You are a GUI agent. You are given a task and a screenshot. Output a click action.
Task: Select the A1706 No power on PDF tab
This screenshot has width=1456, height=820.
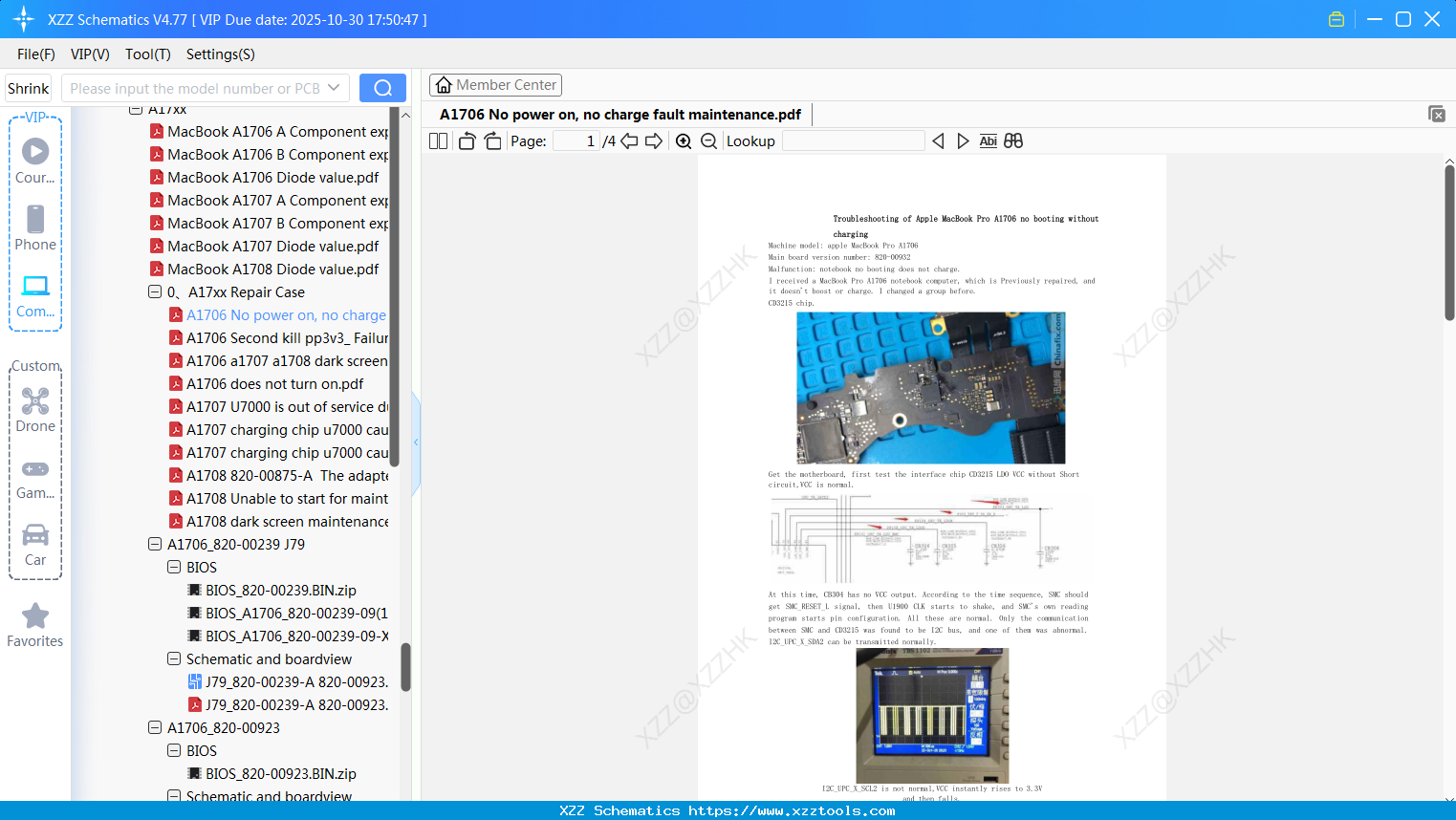[x=620, y=115]
